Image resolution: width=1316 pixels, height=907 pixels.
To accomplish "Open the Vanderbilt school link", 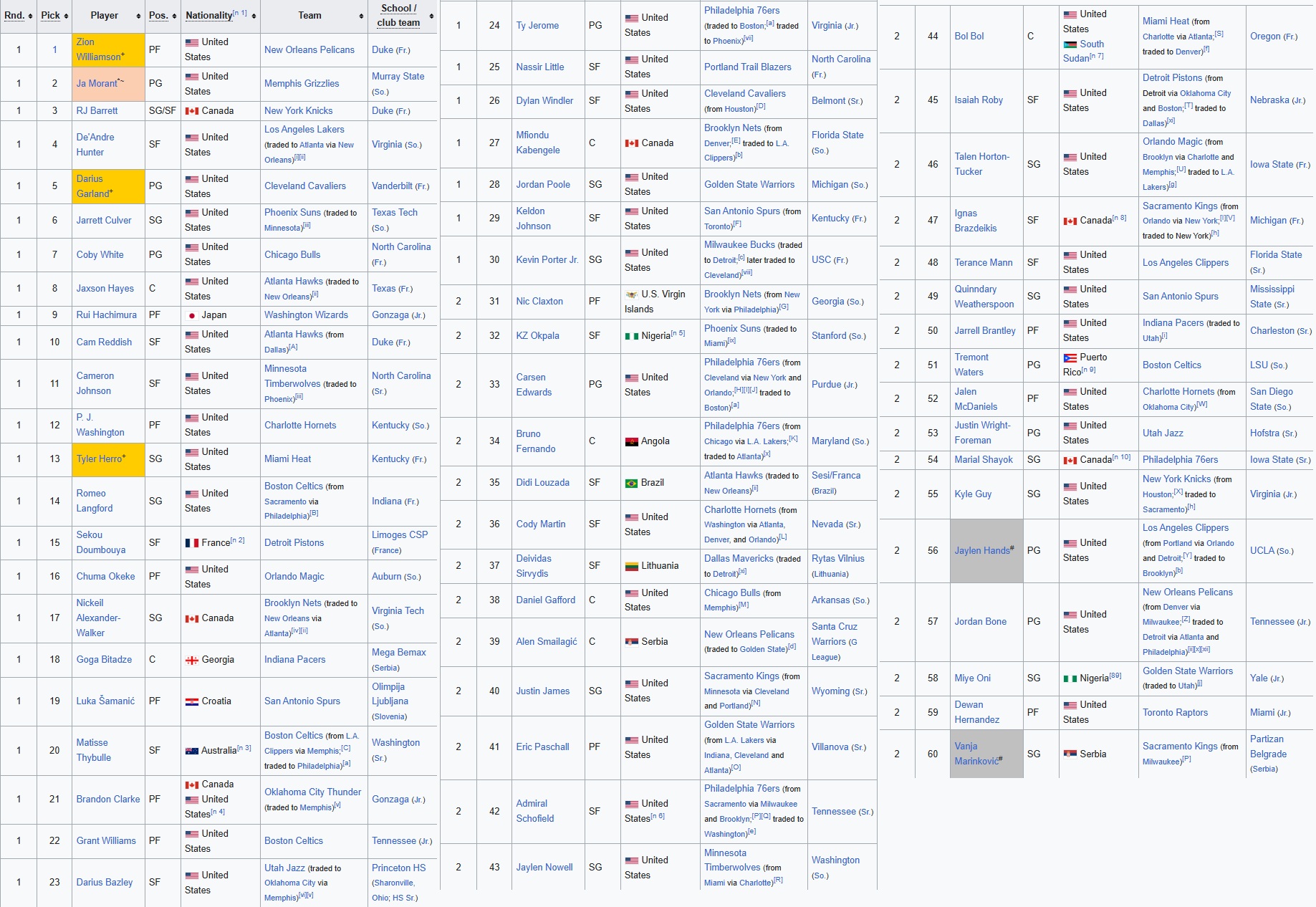I will tap(392, 186).
